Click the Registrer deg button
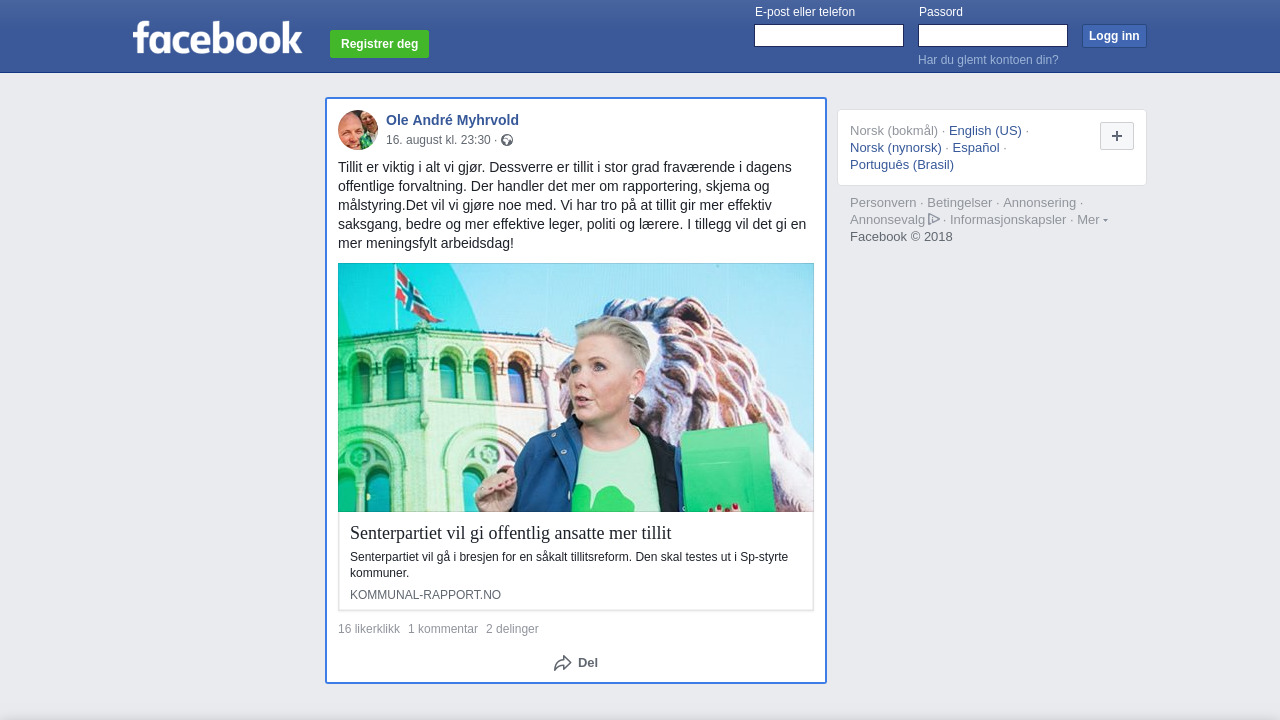This screenshot has height=720, width=1280. pos(379,44)
